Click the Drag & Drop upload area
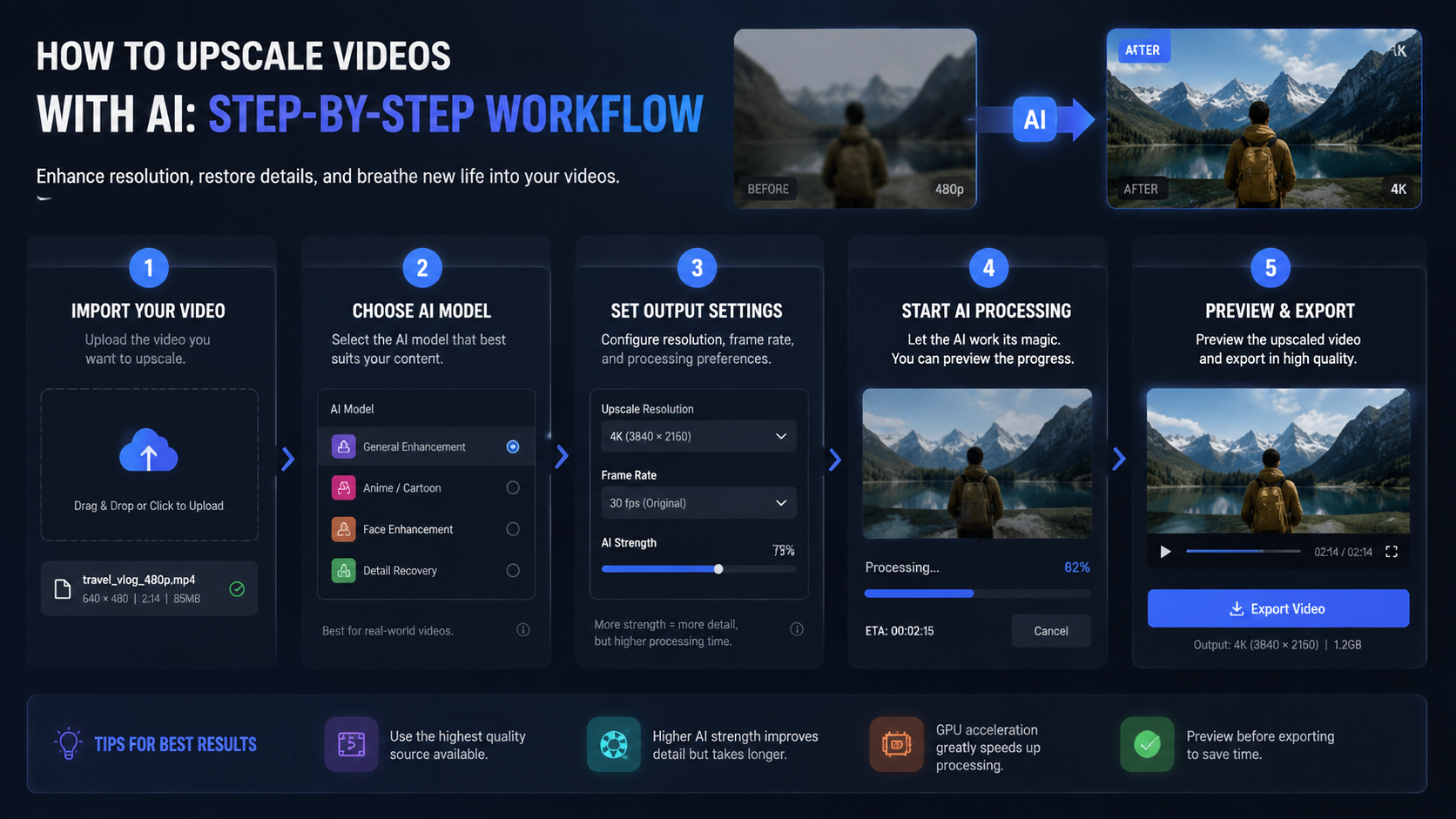 tap(149, 465)
